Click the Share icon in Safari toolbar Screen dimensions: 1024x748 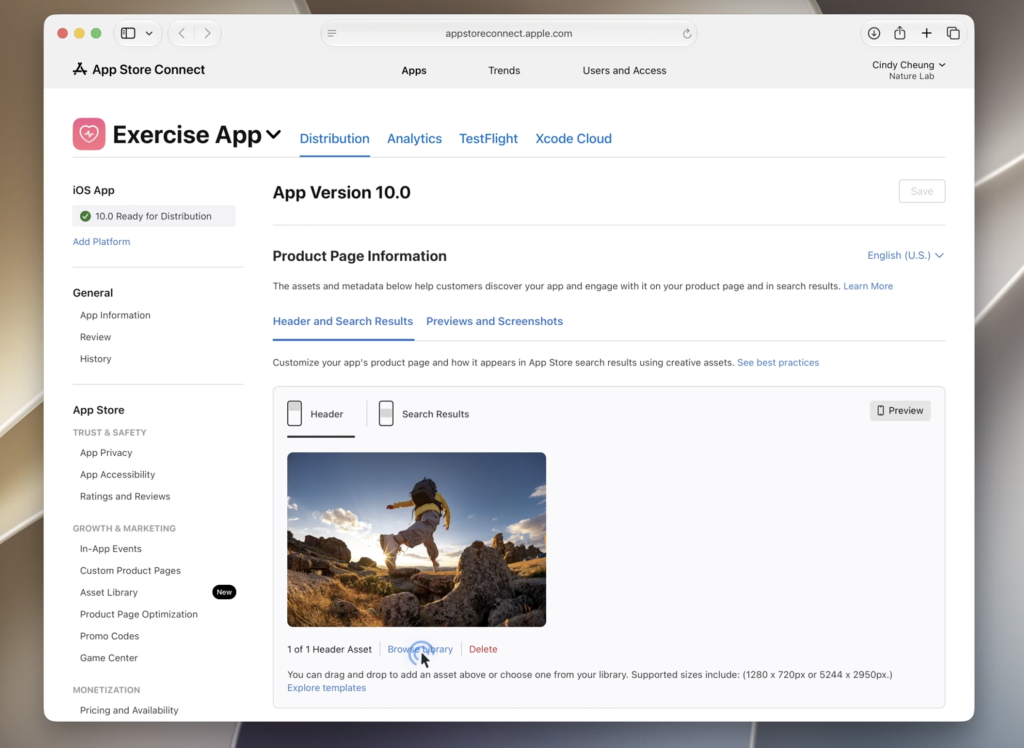tap(900, 33)
